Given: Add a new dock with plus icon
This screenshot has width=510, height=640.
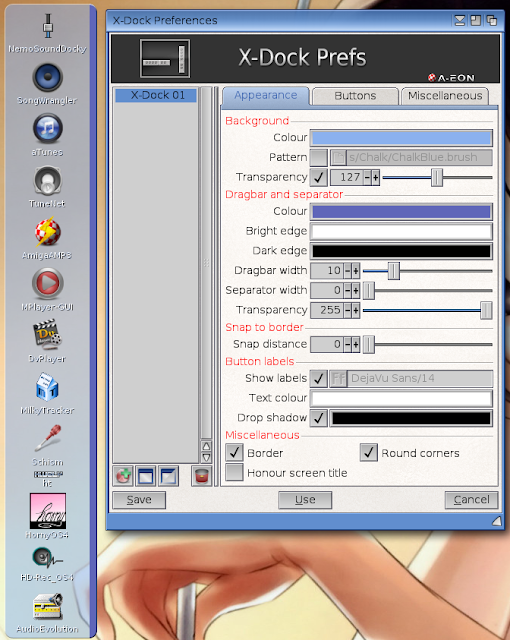Looking at the screenshot, I should (x=123, y=476).
